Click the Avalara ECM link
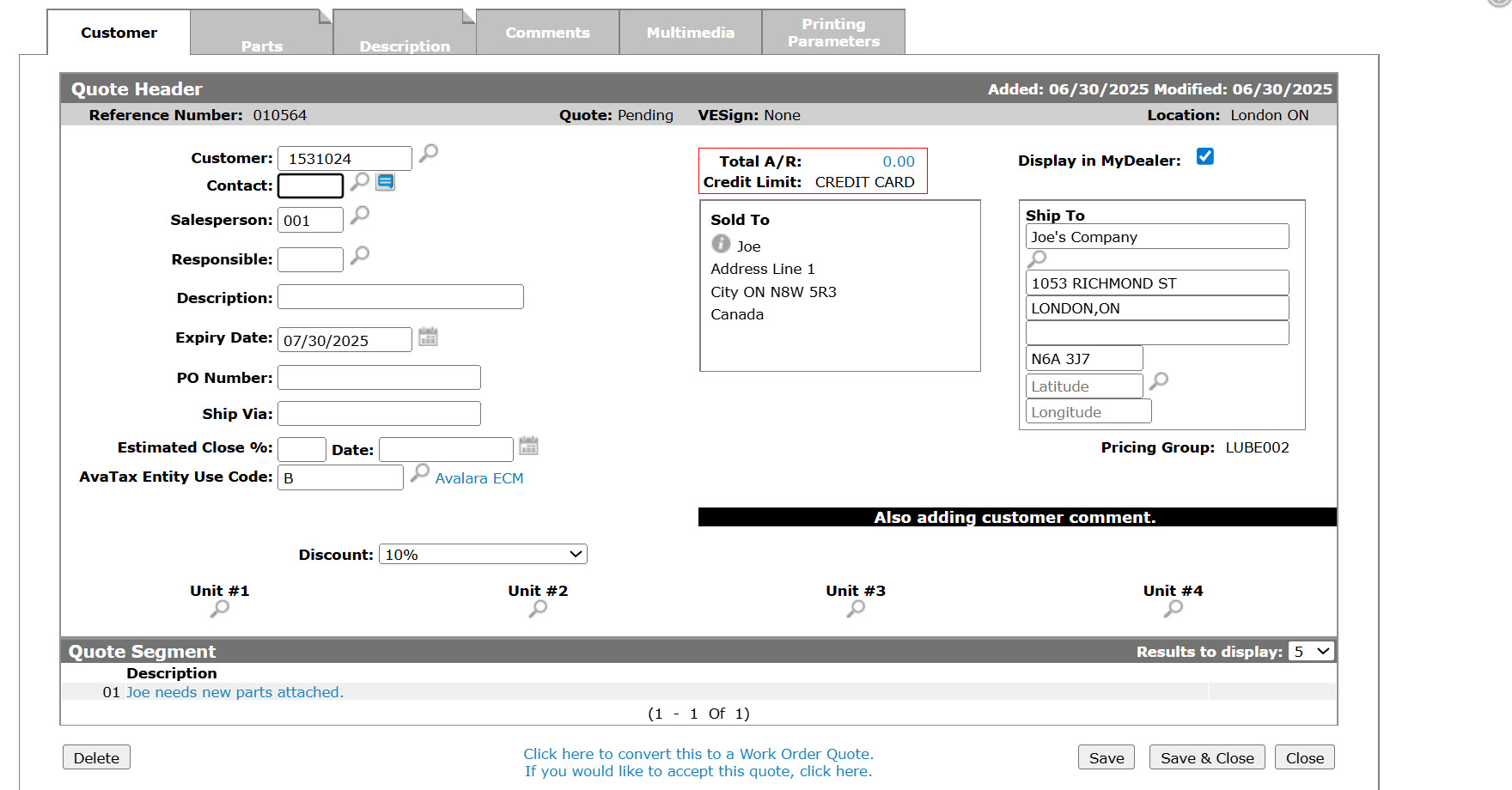Image resolution: width=1512 pixels, height=790 pixels. tap(479, 478)
